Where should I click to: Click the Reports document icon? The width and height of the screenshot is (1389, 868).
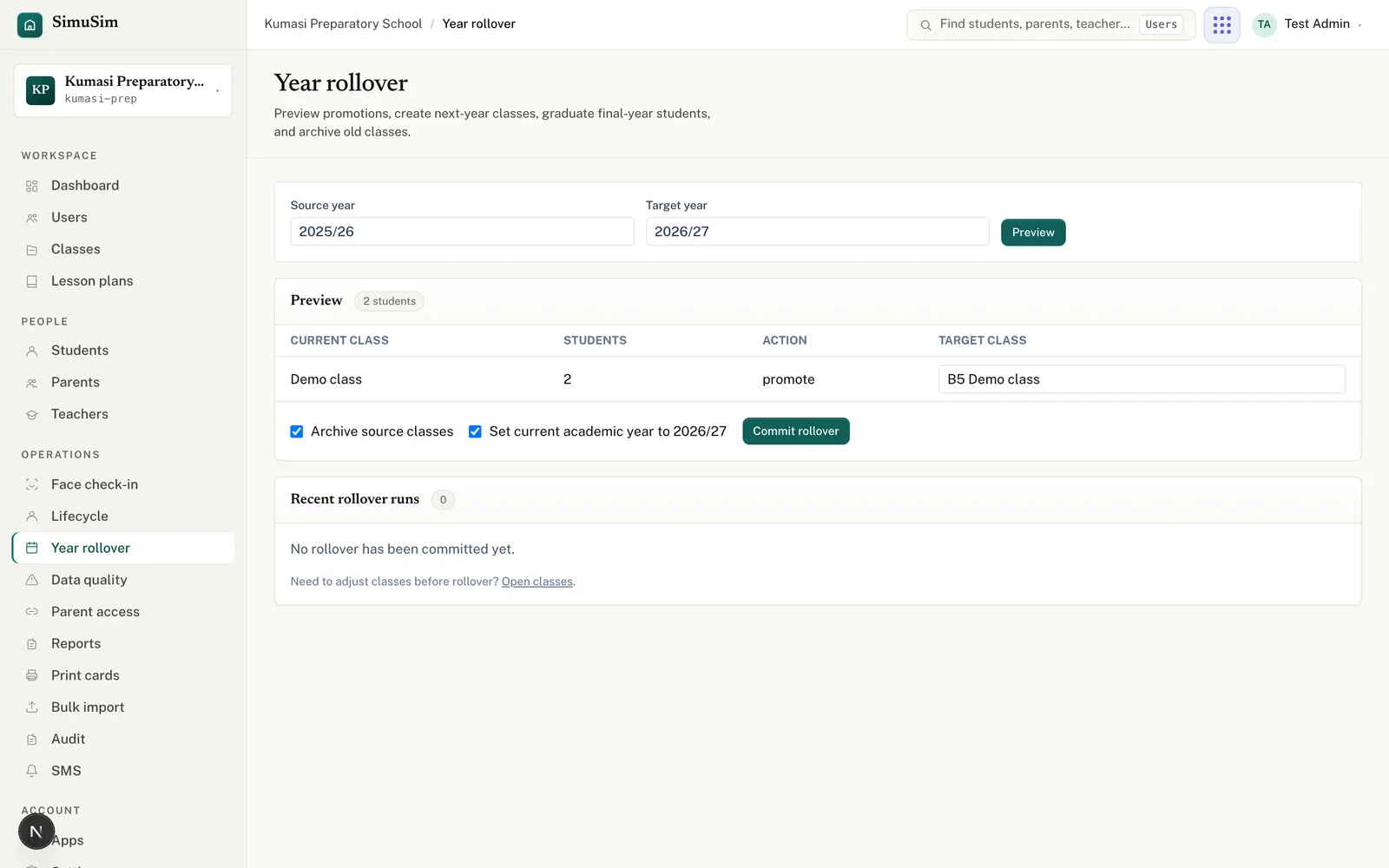(32, 644)
